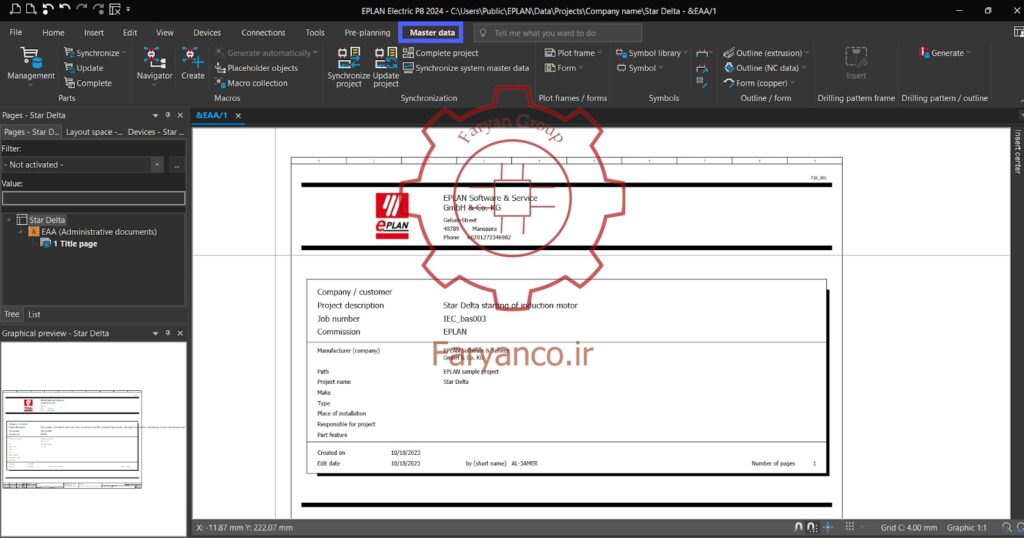The height and width of the screenshot is (538, 1024).
Task: Open the Form dropdown
Action: pos(564,68)
